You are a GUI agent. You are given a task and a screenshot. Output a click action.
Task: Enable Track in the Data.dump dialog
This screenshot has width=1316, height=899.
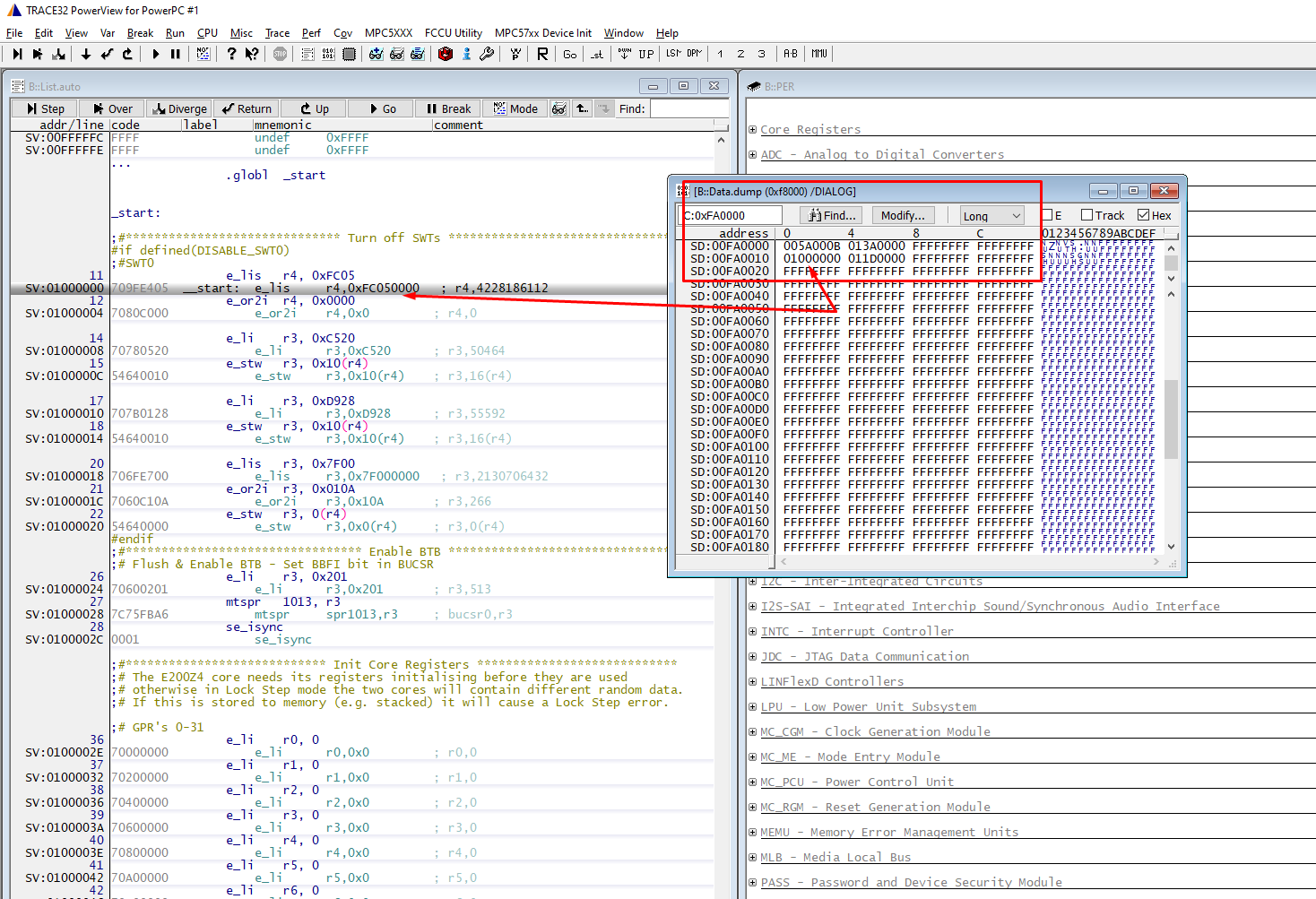[1085, 215]
